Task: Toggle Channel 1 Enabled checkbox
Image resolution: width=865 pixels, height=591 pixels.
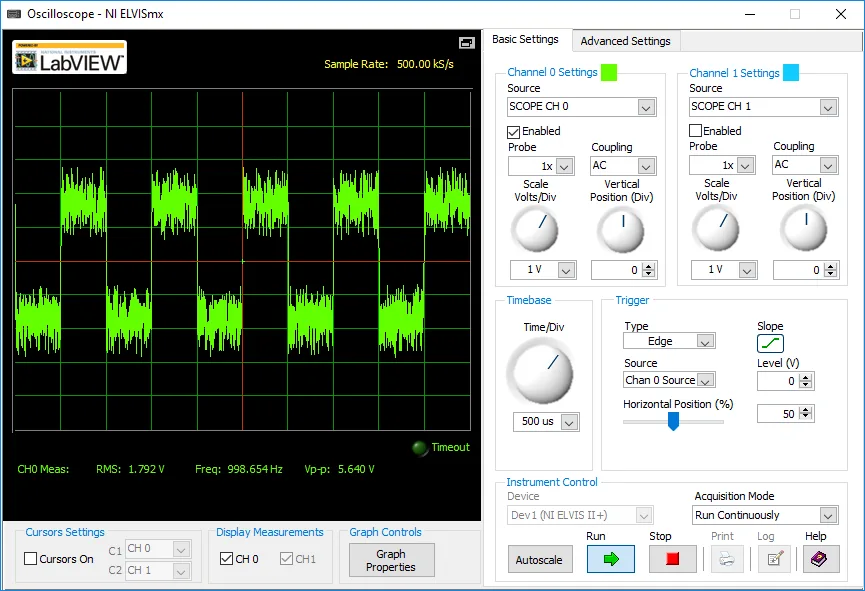Action: pos(696,131)
